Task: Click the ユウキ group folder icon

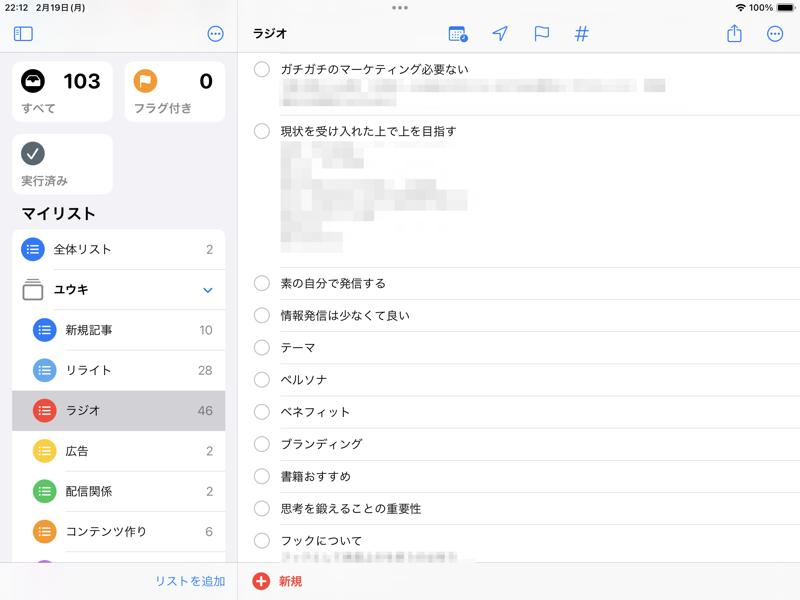Action: (33, 289)
